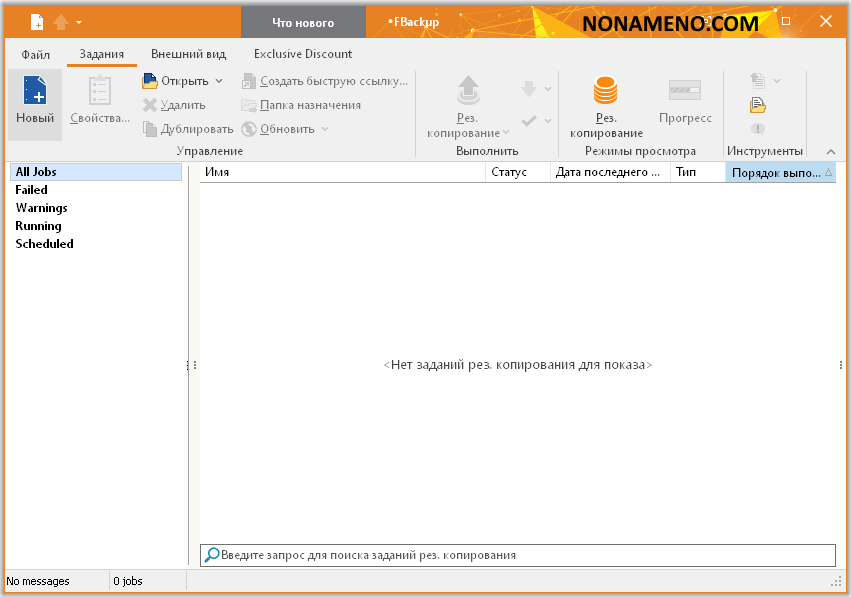Click the New job icon (Новый)
Image resolution: width=851 pixels, height=597 pixels.
[35, 92]
